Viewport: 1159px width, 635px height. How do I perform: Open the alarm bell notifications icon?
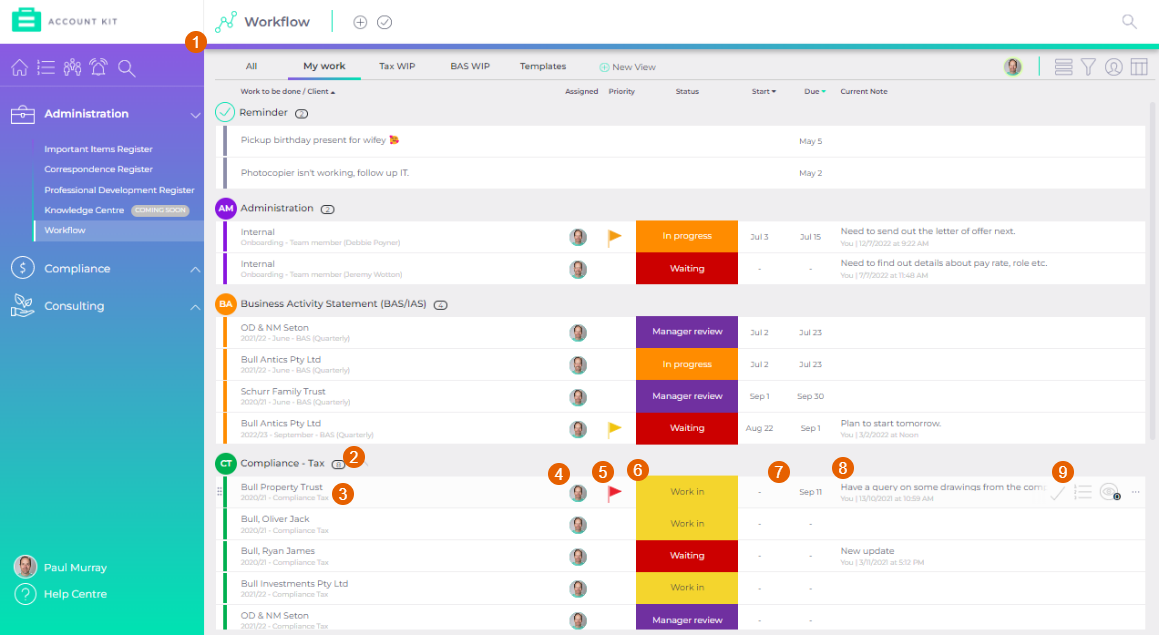[98, 68]
